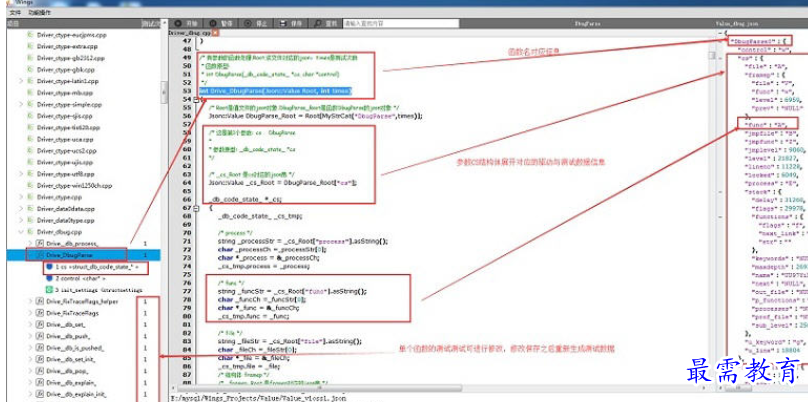
Task: Expand the Drive__db_process_ function node
Action: point(31,243)
